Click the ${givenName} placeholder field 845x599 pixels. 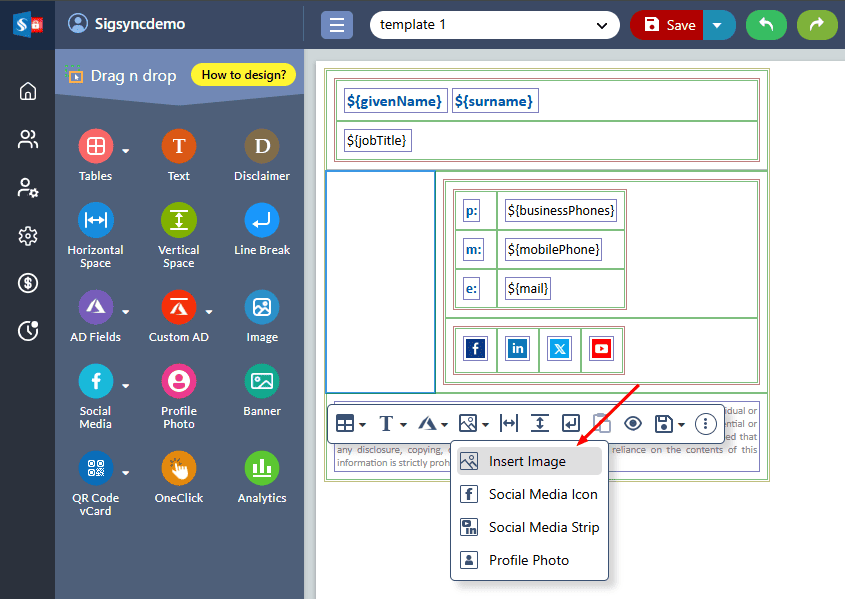[x=394, y=101]
